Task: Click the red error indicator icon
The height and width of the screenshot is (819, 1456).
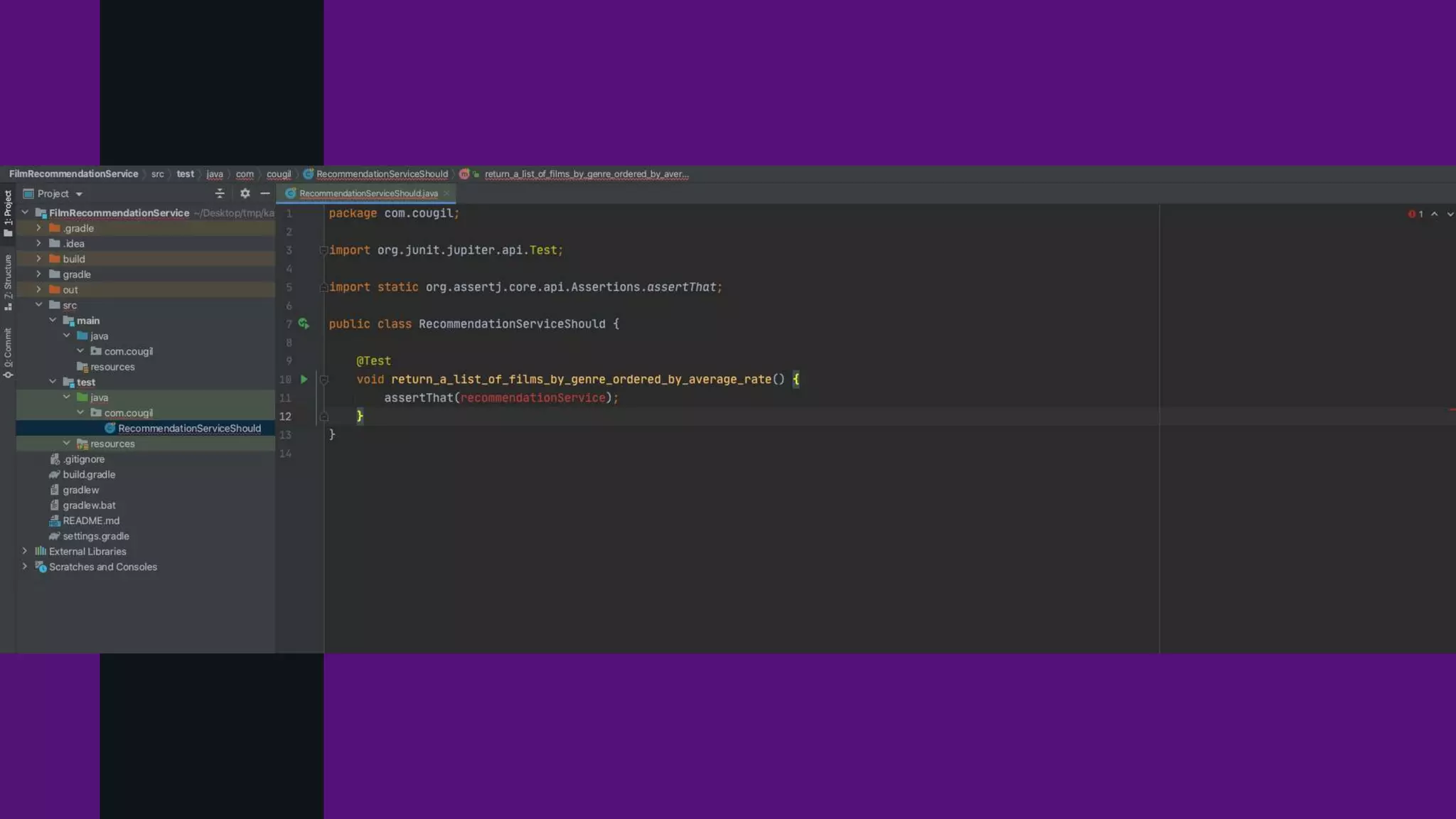Action: [x=1411, y=214]
